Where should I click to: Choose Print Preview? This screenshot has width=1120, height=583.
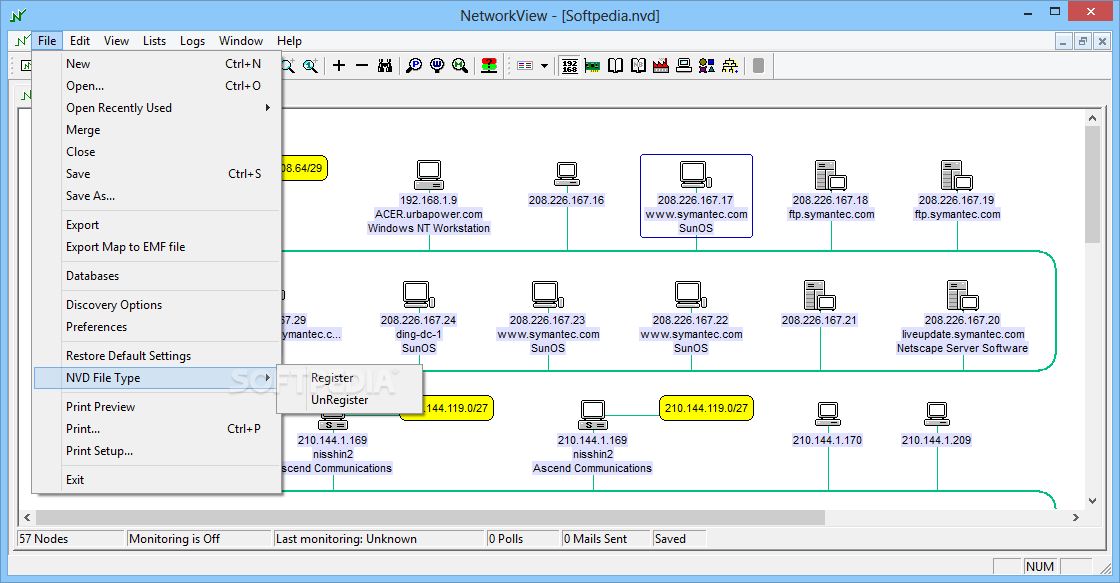pyautogui.click(x=156, y=407)
